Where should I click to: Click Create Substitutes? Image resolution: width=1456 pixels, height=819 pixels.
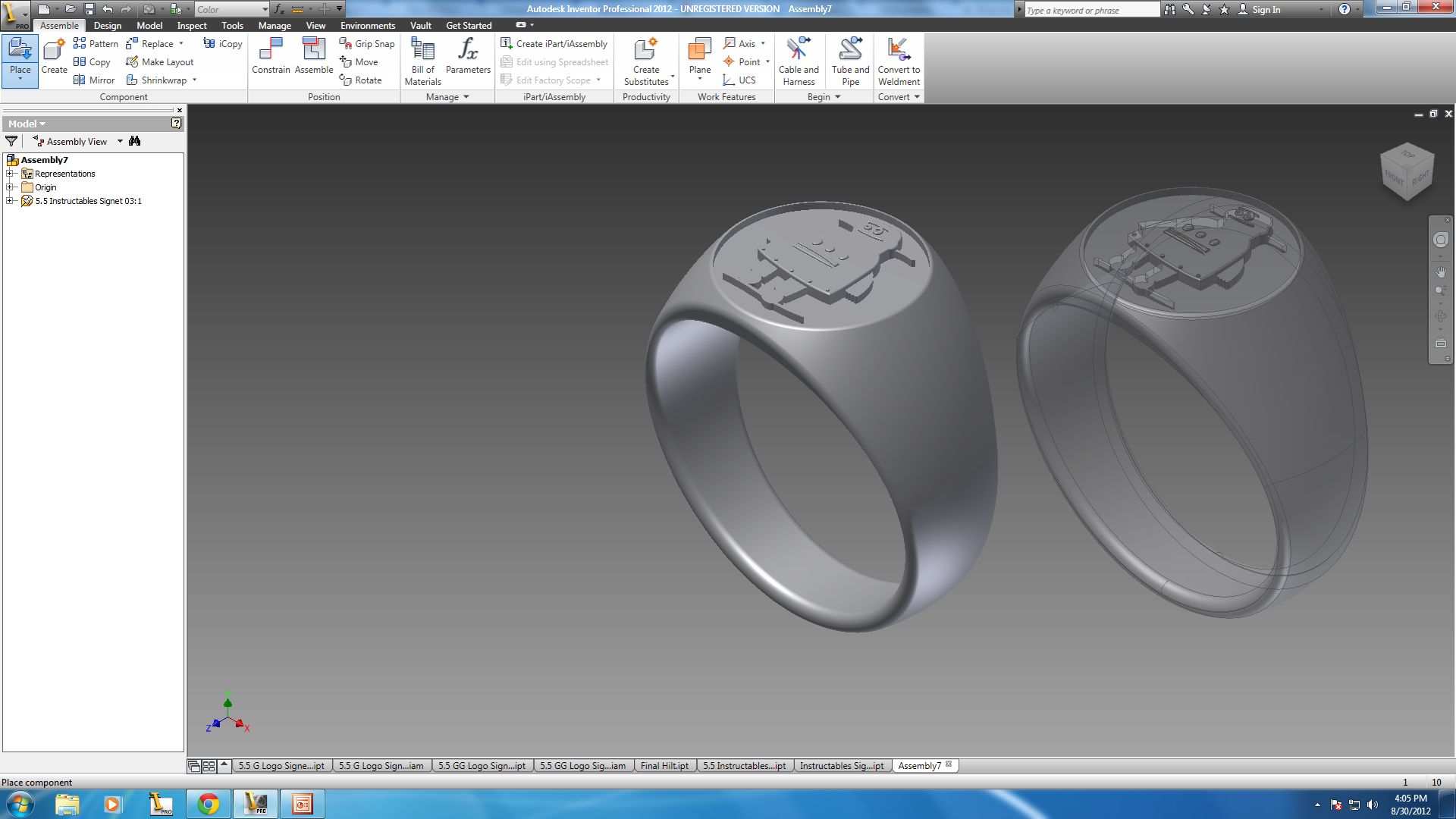pos(646,61)
